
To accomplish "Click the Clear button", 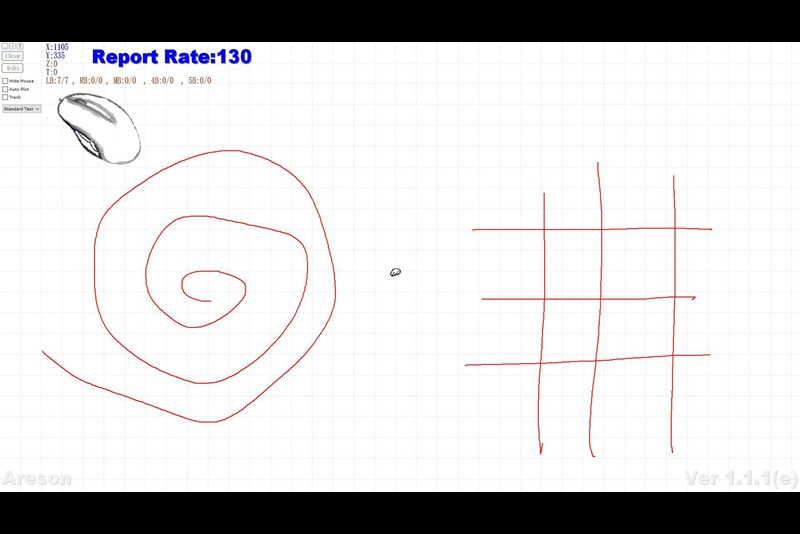I will (x=12, y=56).
